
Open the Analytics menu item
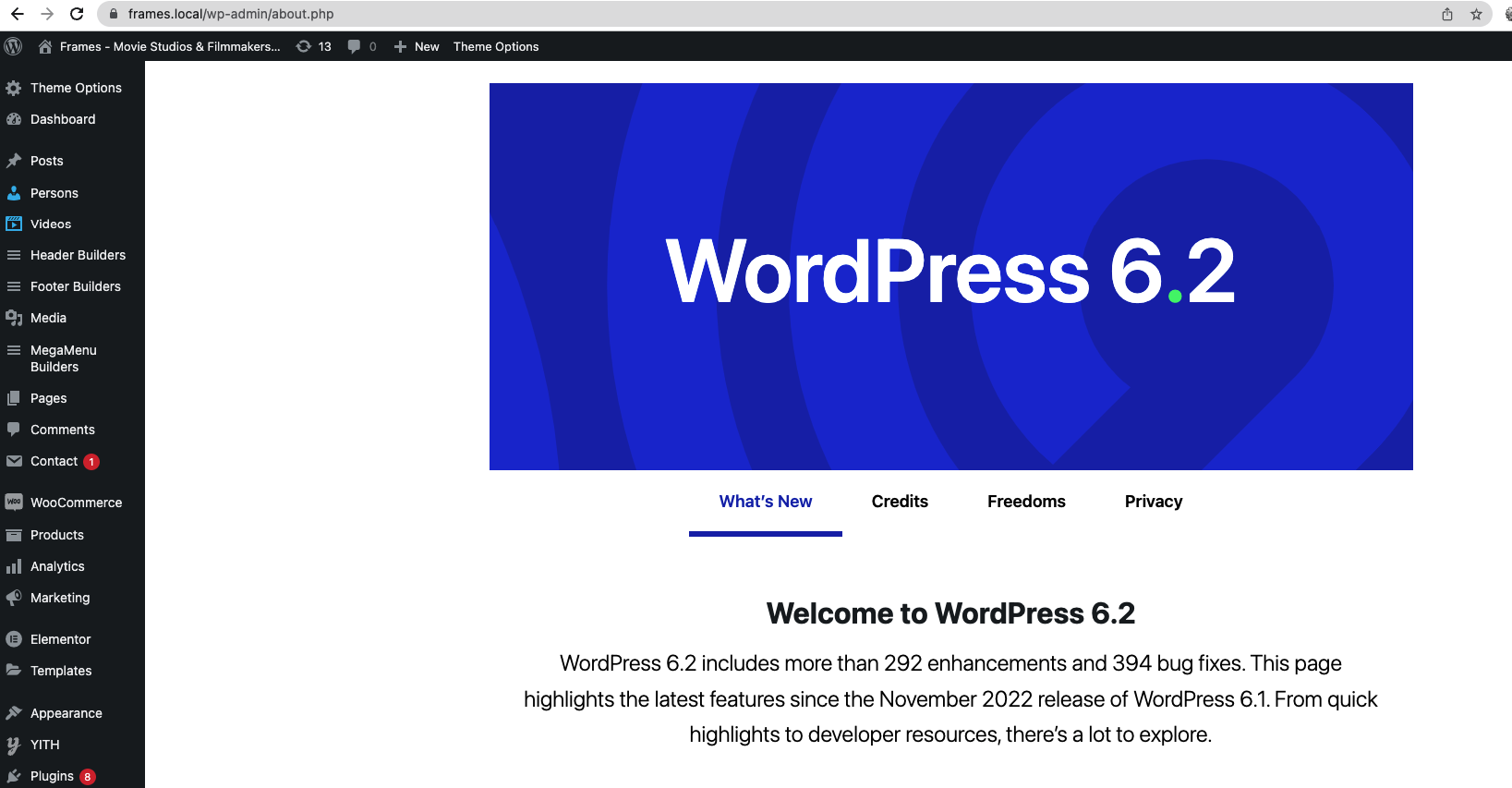coord(57,566)
